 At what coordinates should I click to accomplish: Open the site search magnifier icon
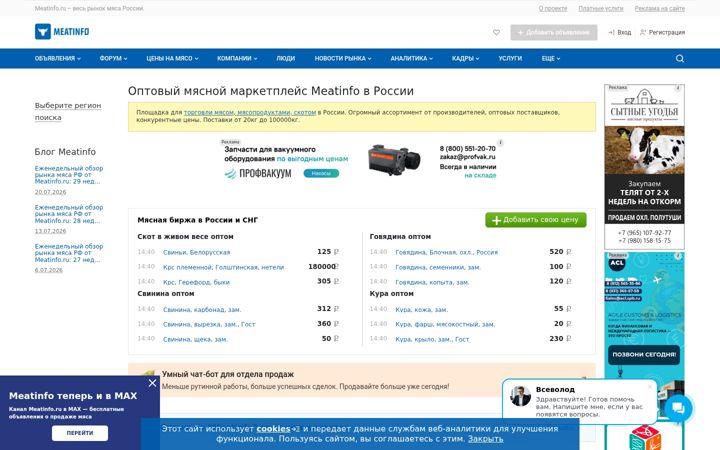(680, 58)
